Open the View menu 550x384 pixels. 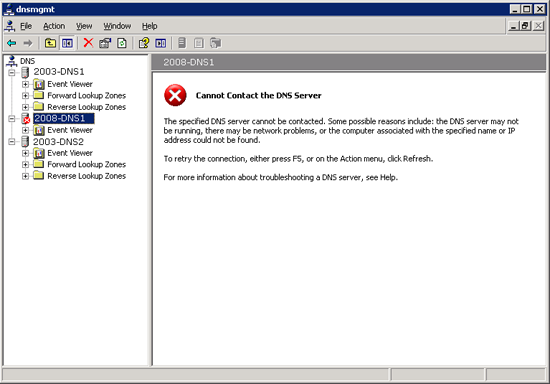[x=84, y=26]
